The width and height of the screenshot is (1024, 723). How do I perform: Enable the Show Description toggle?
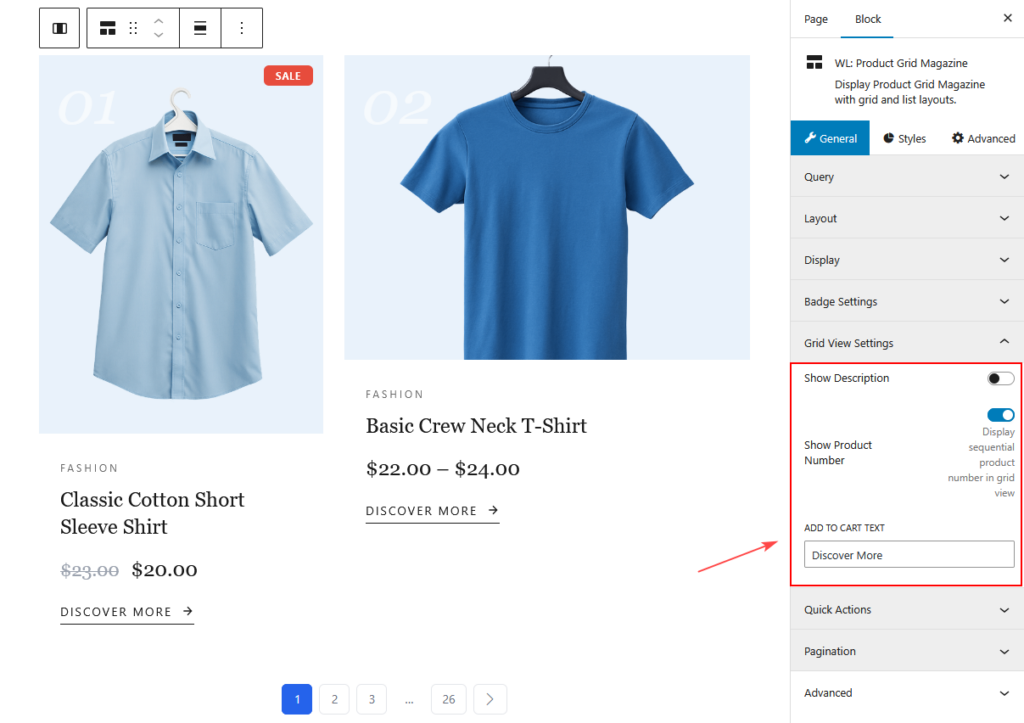point(1000,378)
